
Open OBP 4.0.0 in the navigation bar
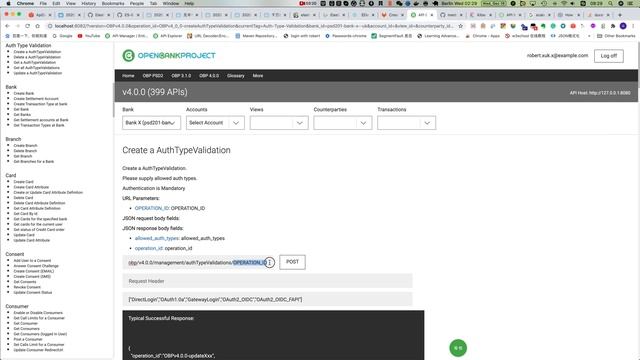(x=209, y=76)
